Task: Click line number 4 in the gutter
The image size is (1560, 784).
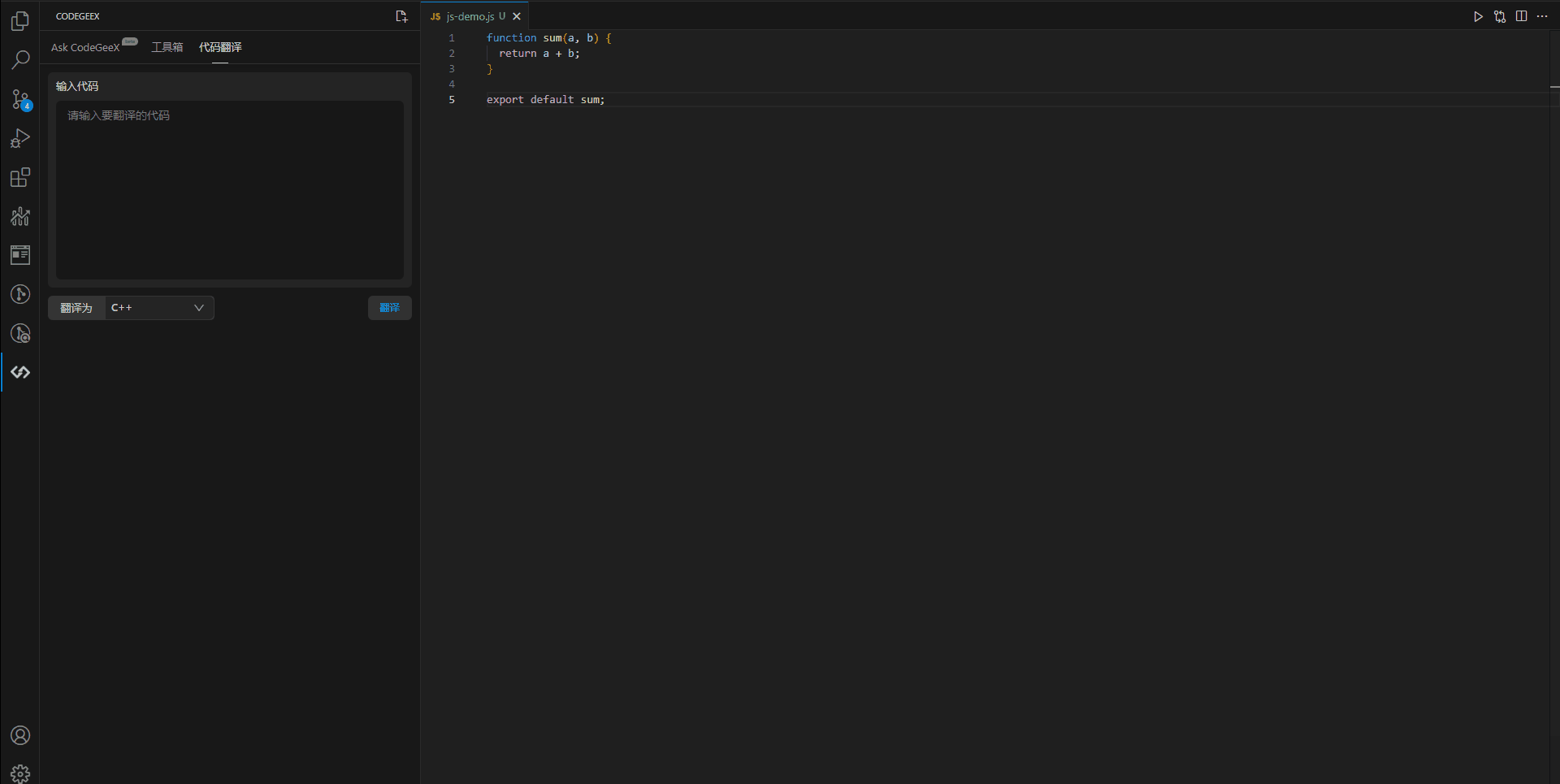Action: click(x=452, y=84)
